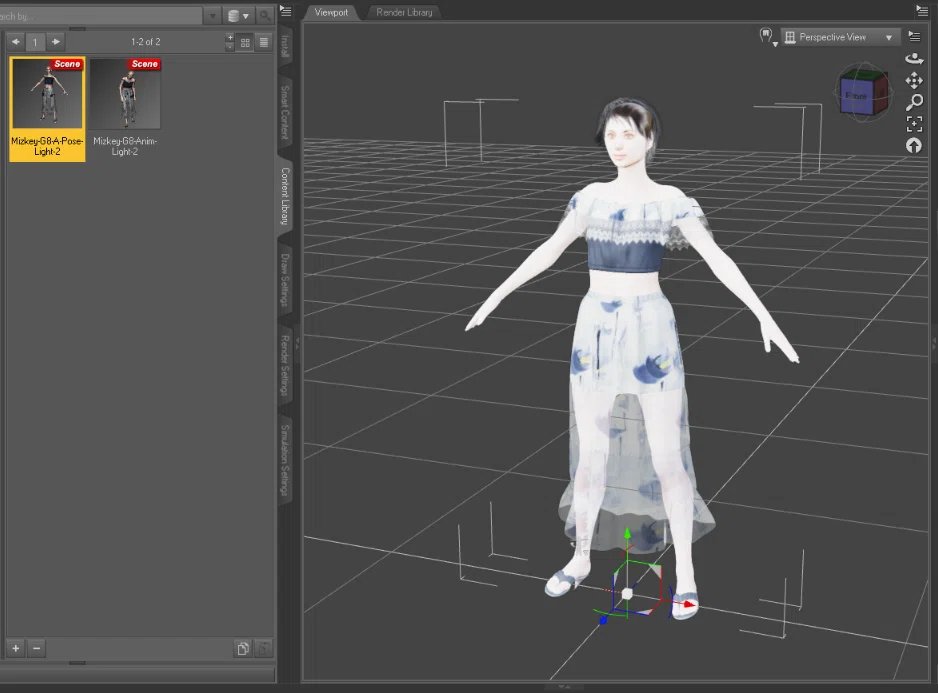
Task: Click the white center cube of gizmo
Action: pyautogui.click(x=627, y=594)
